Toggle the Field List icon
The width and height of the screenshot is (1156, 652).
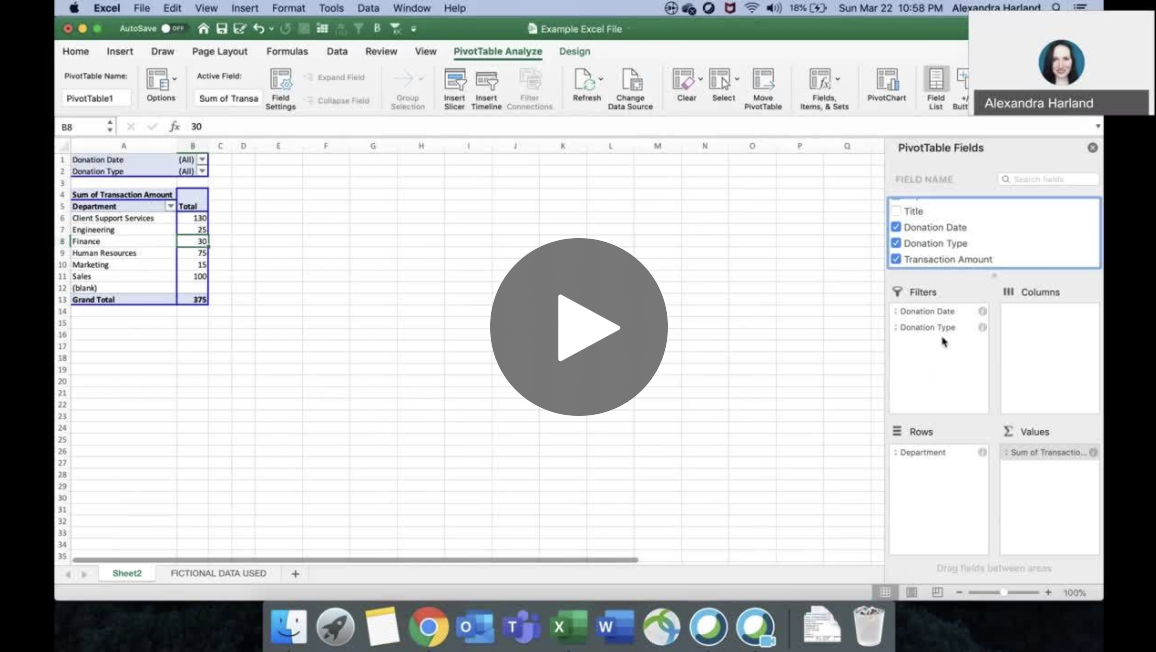(x=936, y=81)
